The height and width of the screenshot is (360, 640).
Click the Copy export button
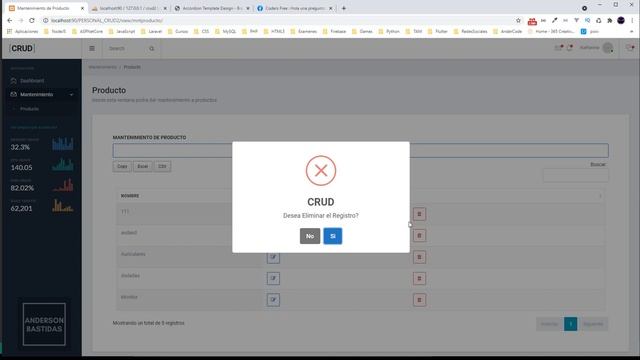122,167
